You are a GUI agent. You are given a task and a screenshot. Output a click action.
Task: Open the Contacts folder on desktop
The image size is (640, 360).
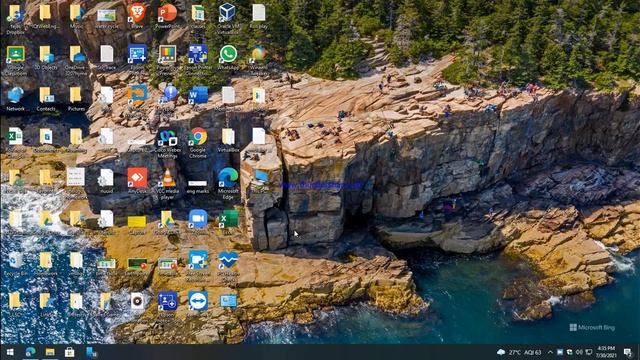(x=46, y=99)
